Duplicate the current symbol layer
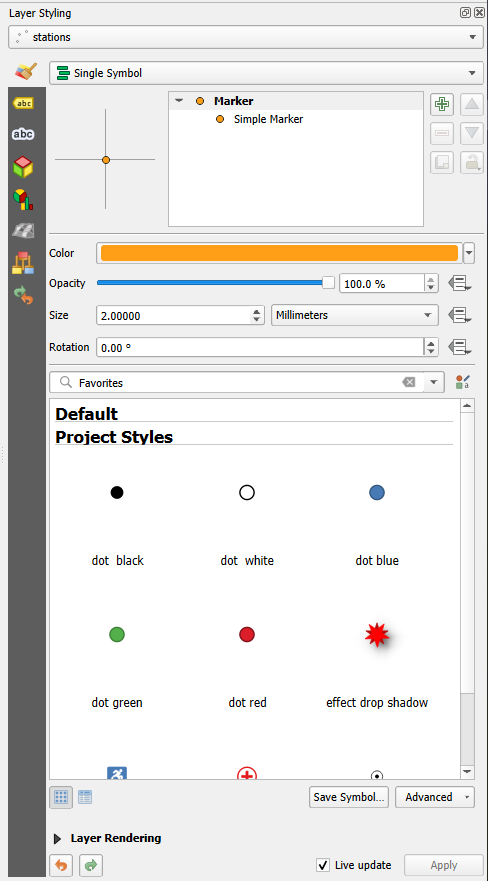 pos(442,162)
